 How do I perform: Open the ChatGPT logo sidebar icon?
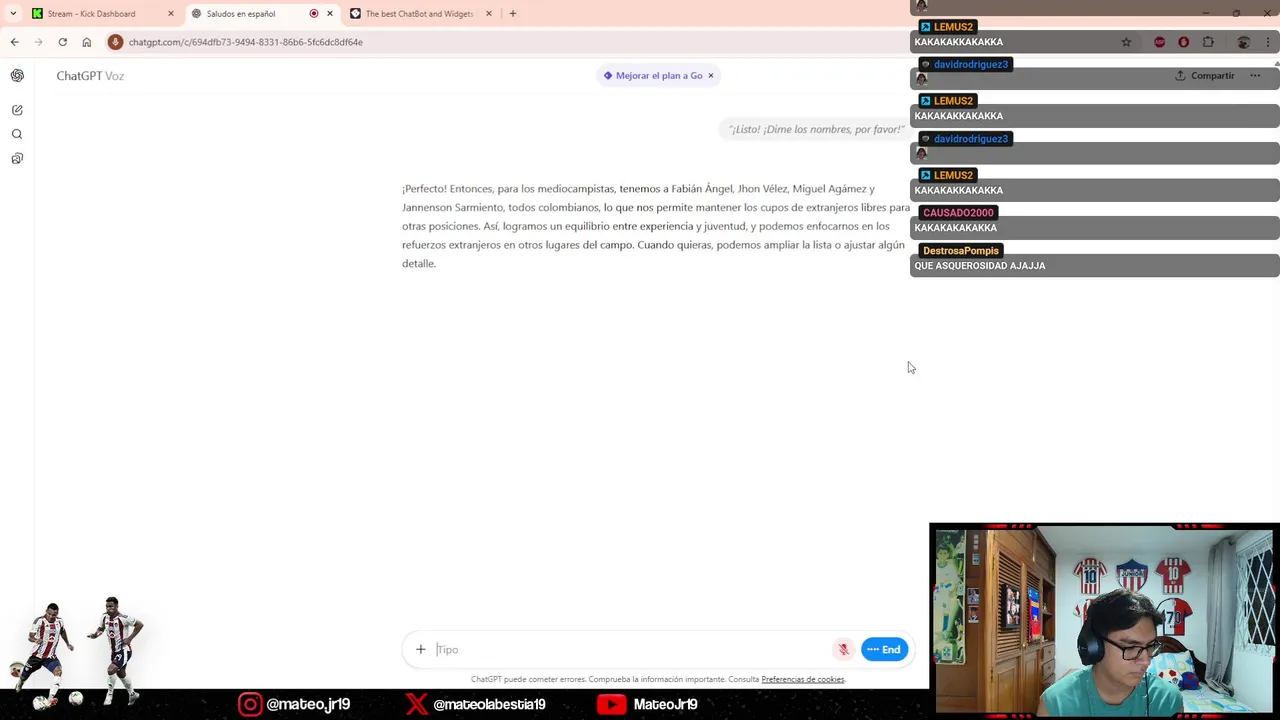click(x=17, y=76)
